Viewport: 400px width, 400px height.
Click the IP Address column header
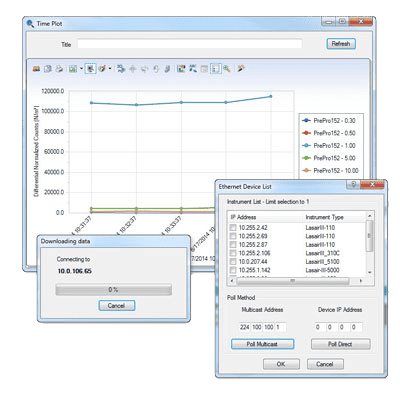point(243,217)
